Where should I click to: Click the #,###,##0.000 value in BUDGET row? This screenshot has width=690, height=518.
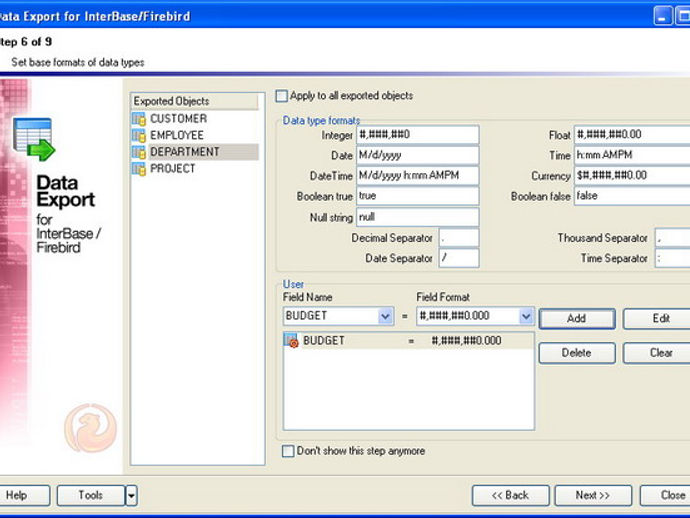point(466,341)
